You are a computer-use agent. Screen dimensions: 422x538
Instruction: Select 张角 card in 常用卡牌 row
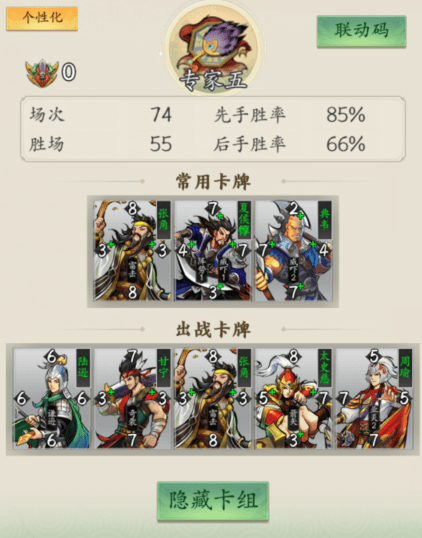coord(132,251)
